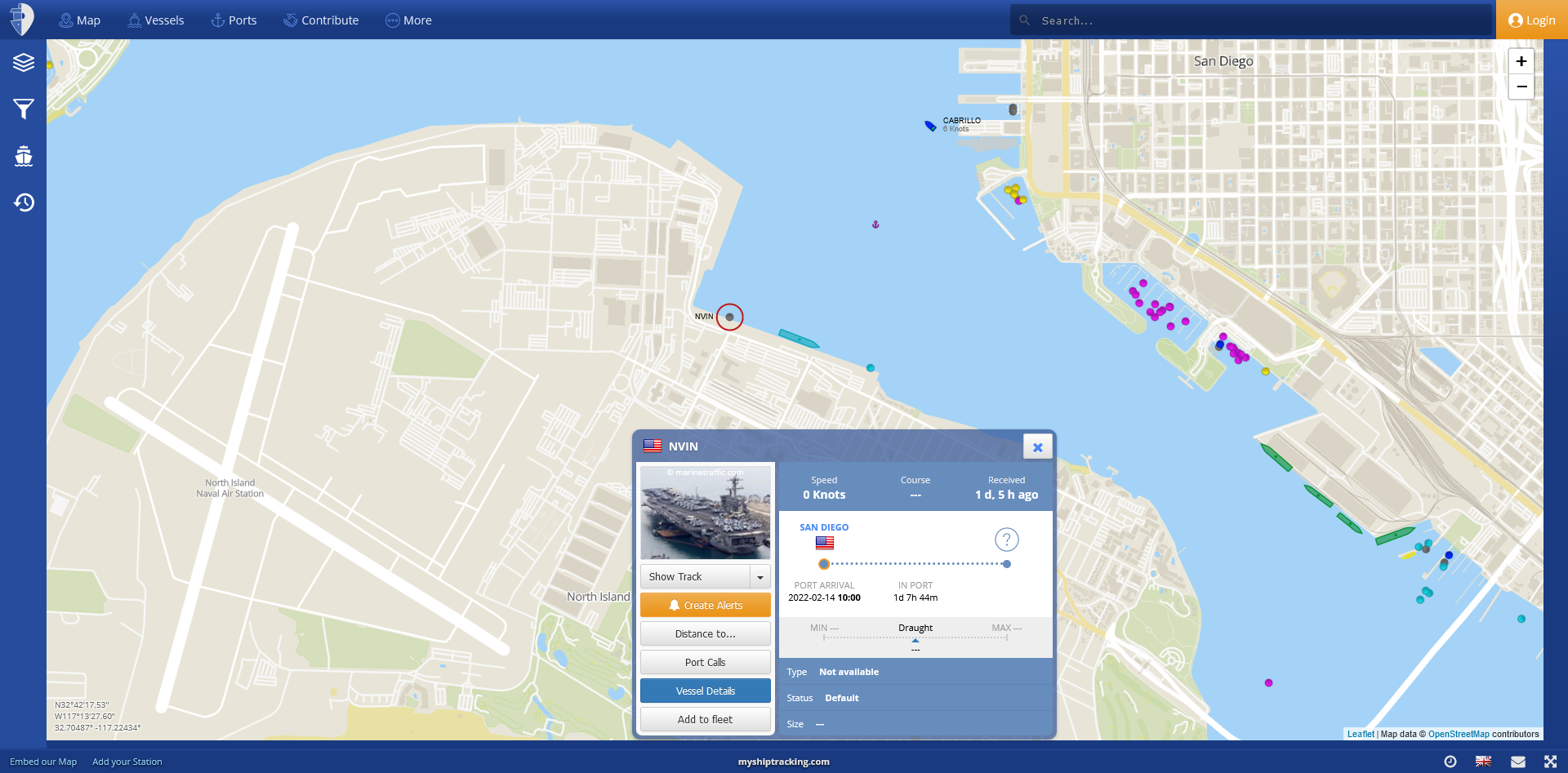Click the 'Status Default' row
The width and height of the screenshot is (1568, 773).
coord(915,698)
